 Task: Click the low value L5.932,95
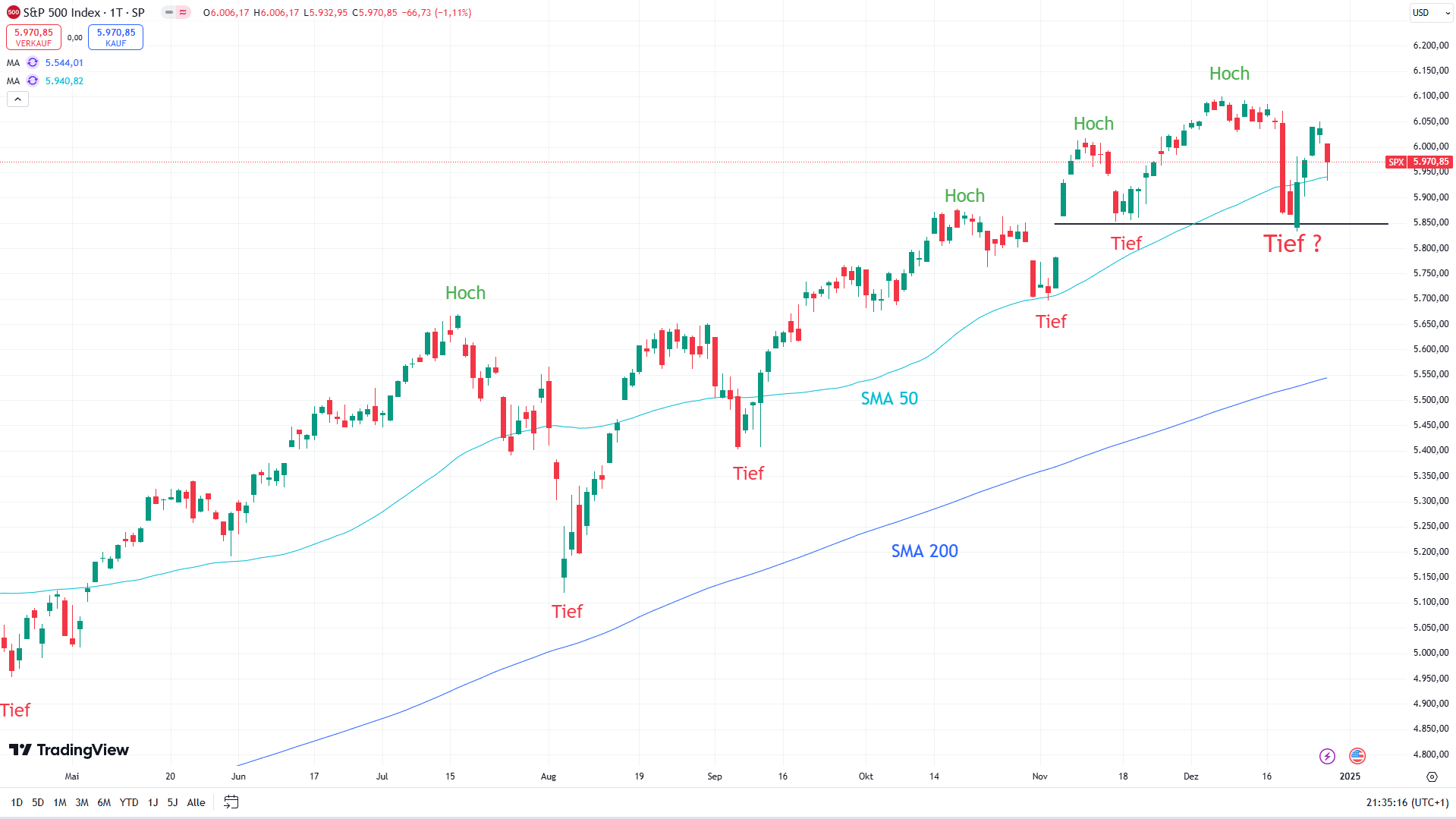tap(325, 13)
